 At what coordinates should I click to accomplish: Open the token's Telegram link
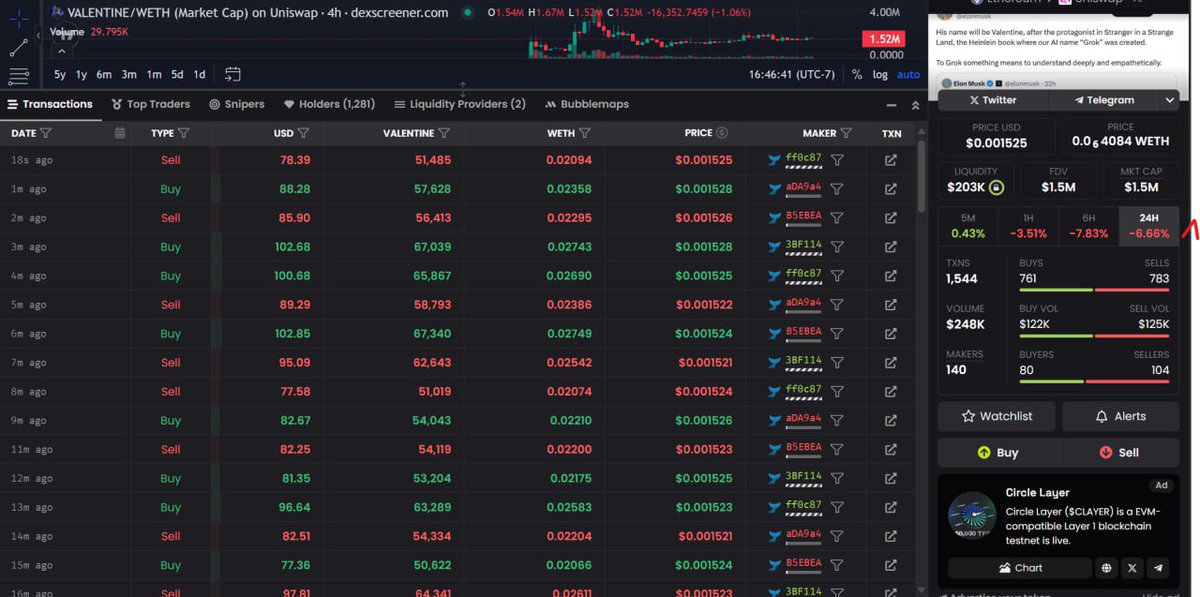pyautogui.click(x=1104, y=100)
